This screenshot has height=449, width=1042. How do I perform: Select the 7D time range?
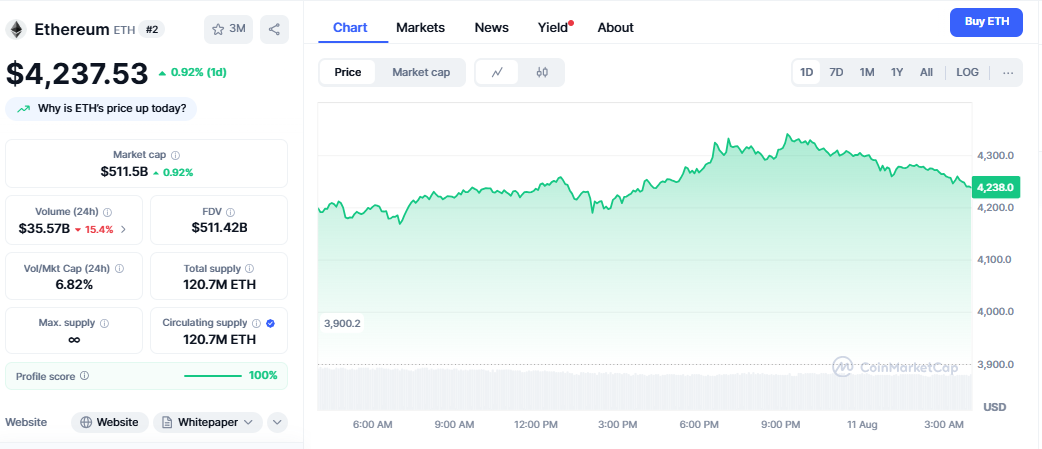pos(836,72)
